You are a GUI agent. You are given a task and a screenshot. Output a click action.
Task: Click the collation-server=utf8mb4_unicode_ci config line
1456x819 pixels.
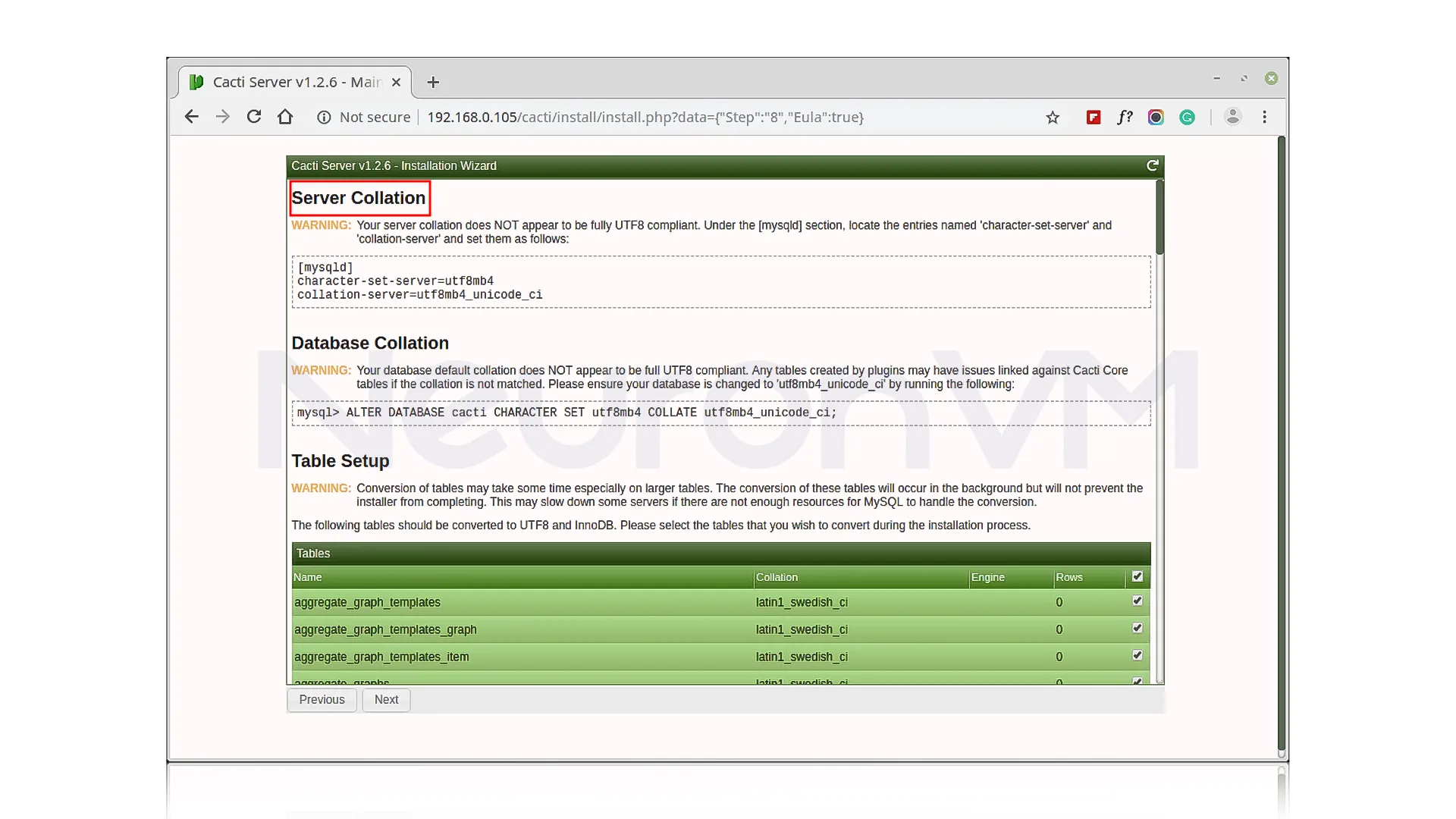pyautogui.click(x=419, y=295)
